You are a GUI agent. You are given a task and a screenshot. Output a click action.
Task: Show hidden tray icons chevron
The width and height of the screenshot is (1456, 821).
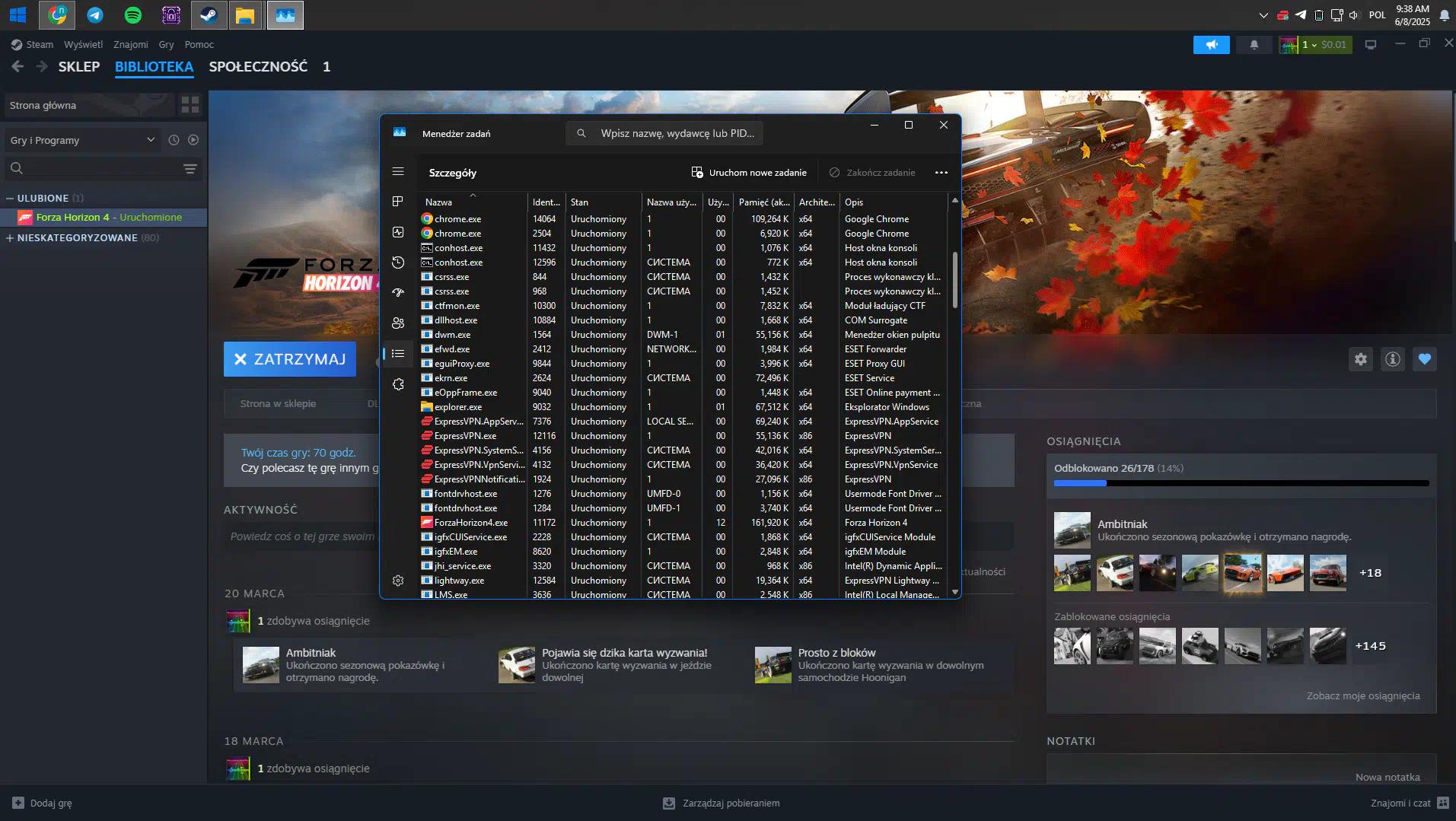[1263, 15]
